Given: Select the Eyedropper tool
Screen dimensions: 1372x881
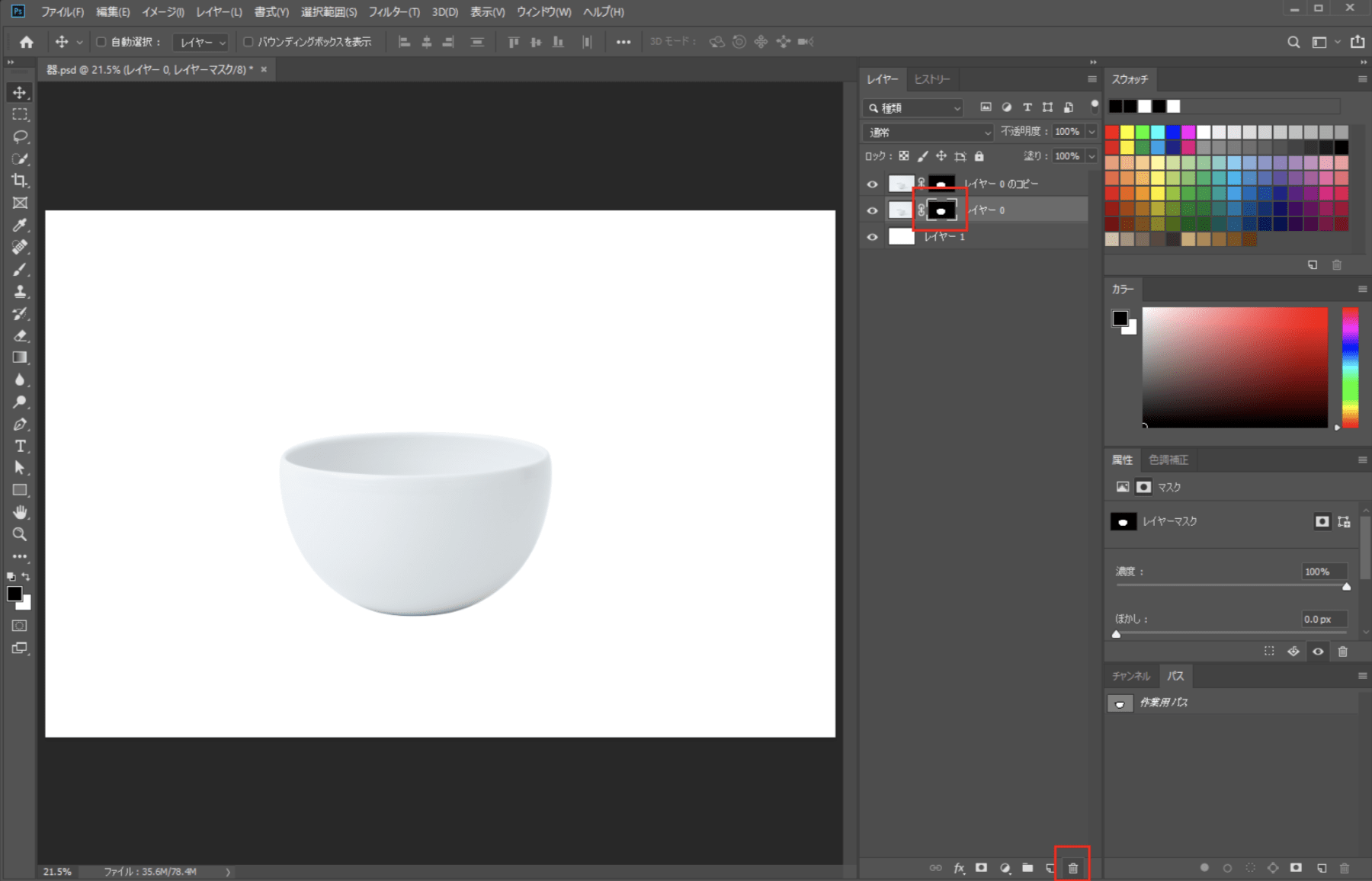Looking at the screenshot, I should pyautogui.click(x=20, y=225).
